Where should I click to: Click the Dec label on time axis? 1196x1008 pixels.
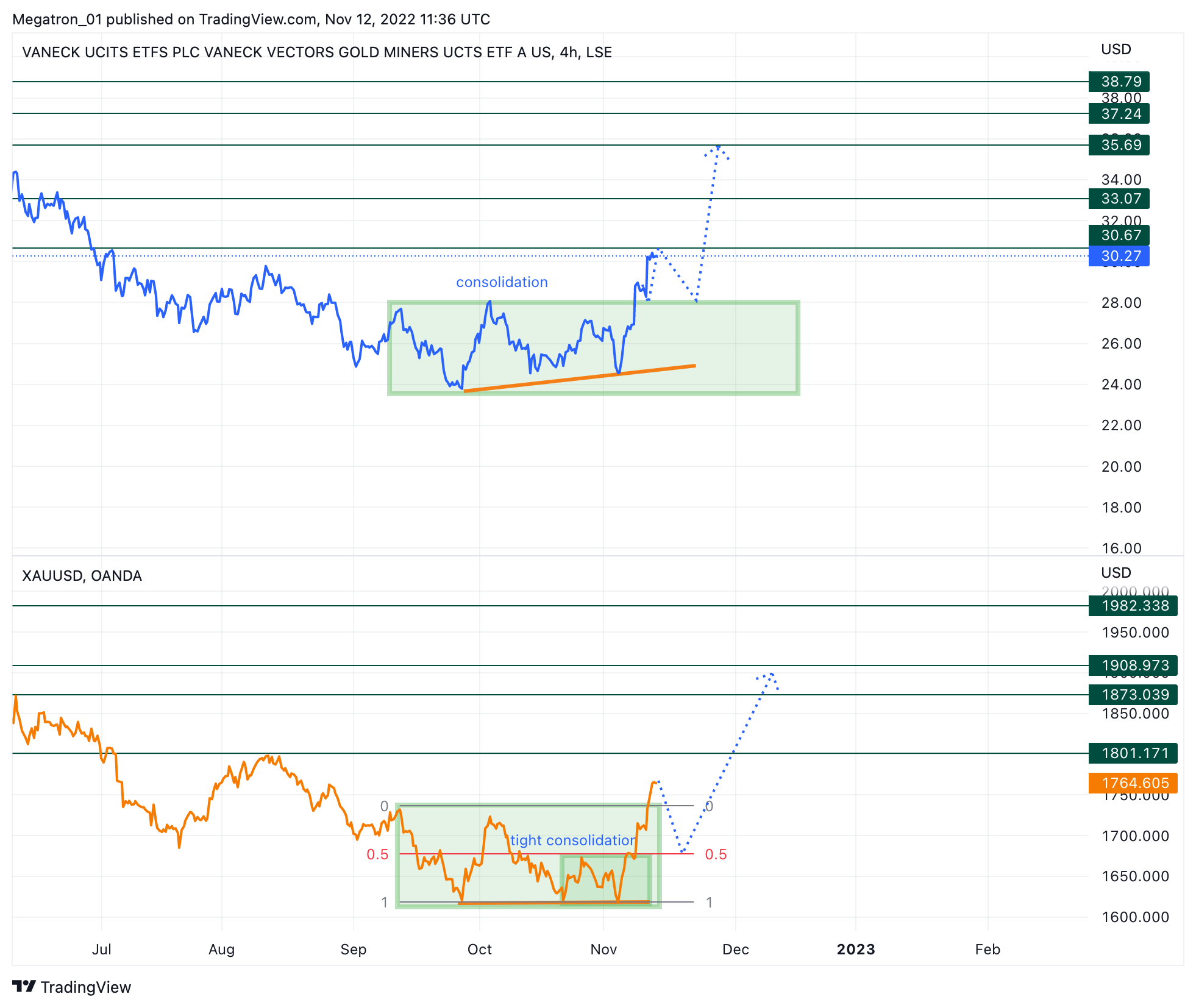[x=736, y=949]
